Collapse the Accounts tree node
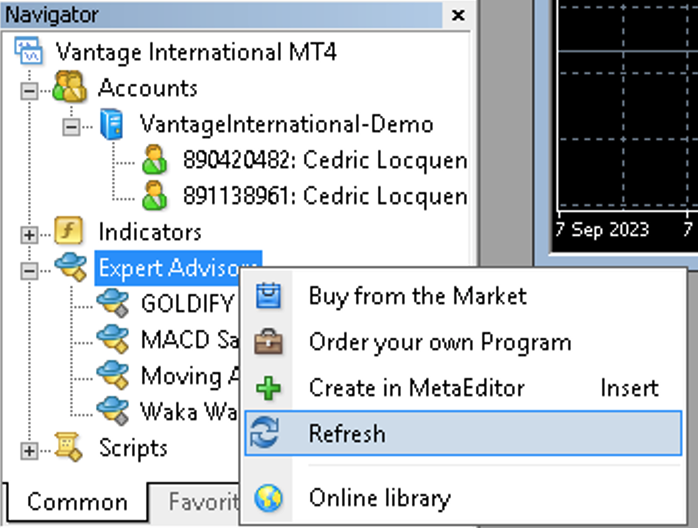Viewport: 698px width, 528px height. point(29,91)
